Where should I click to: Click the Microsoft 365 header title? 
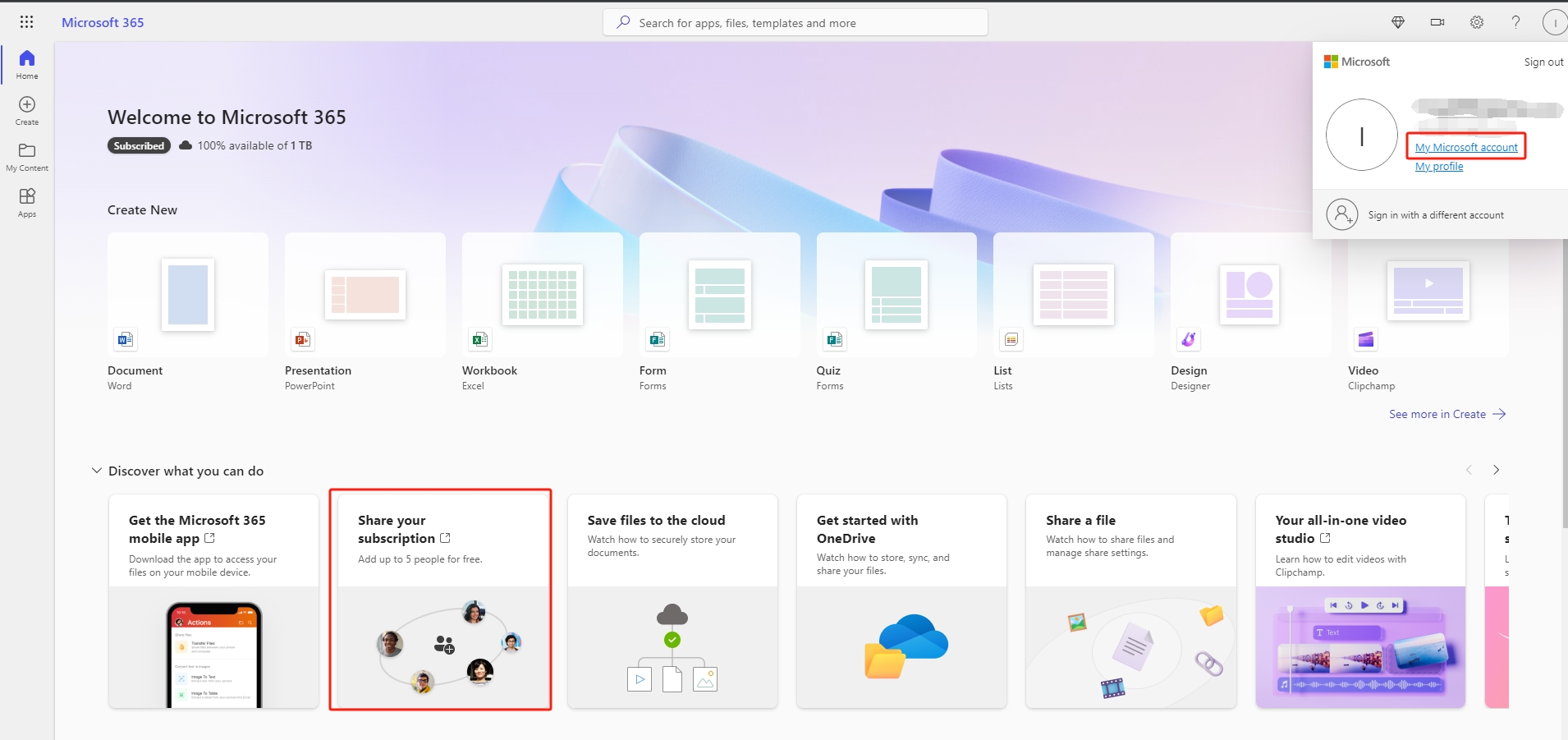click(103, 22)
